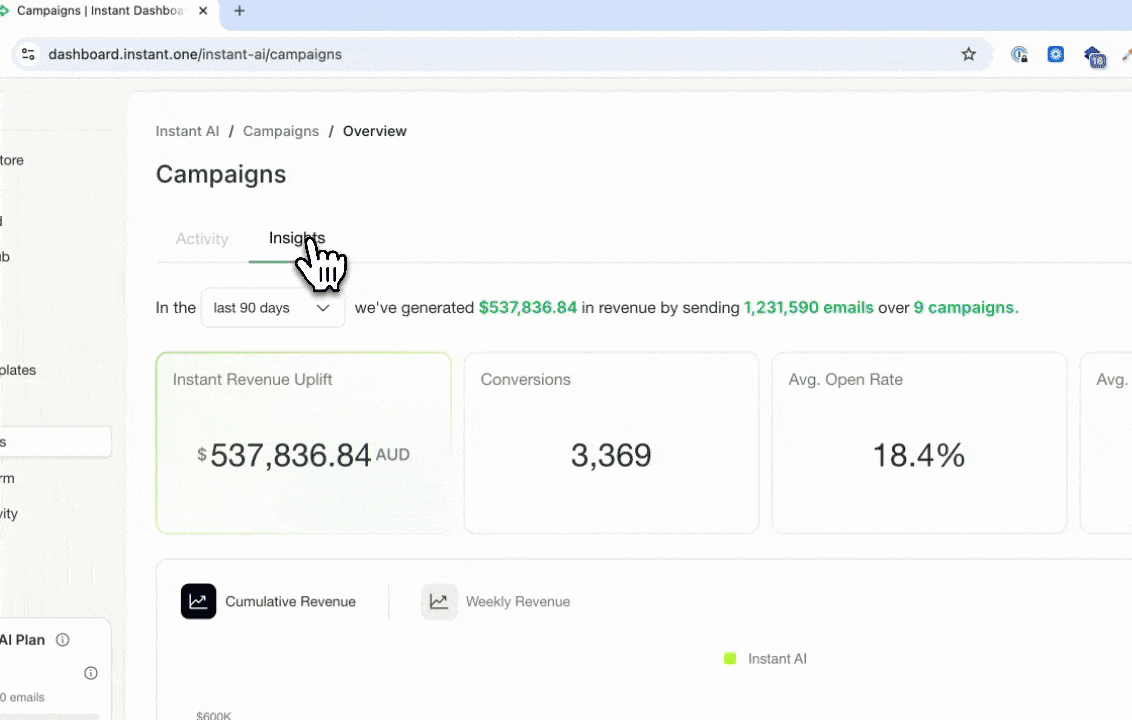Click the info icon beside "AI Plan"
This screenshot has width=1132, height=720.
(62, 640)
